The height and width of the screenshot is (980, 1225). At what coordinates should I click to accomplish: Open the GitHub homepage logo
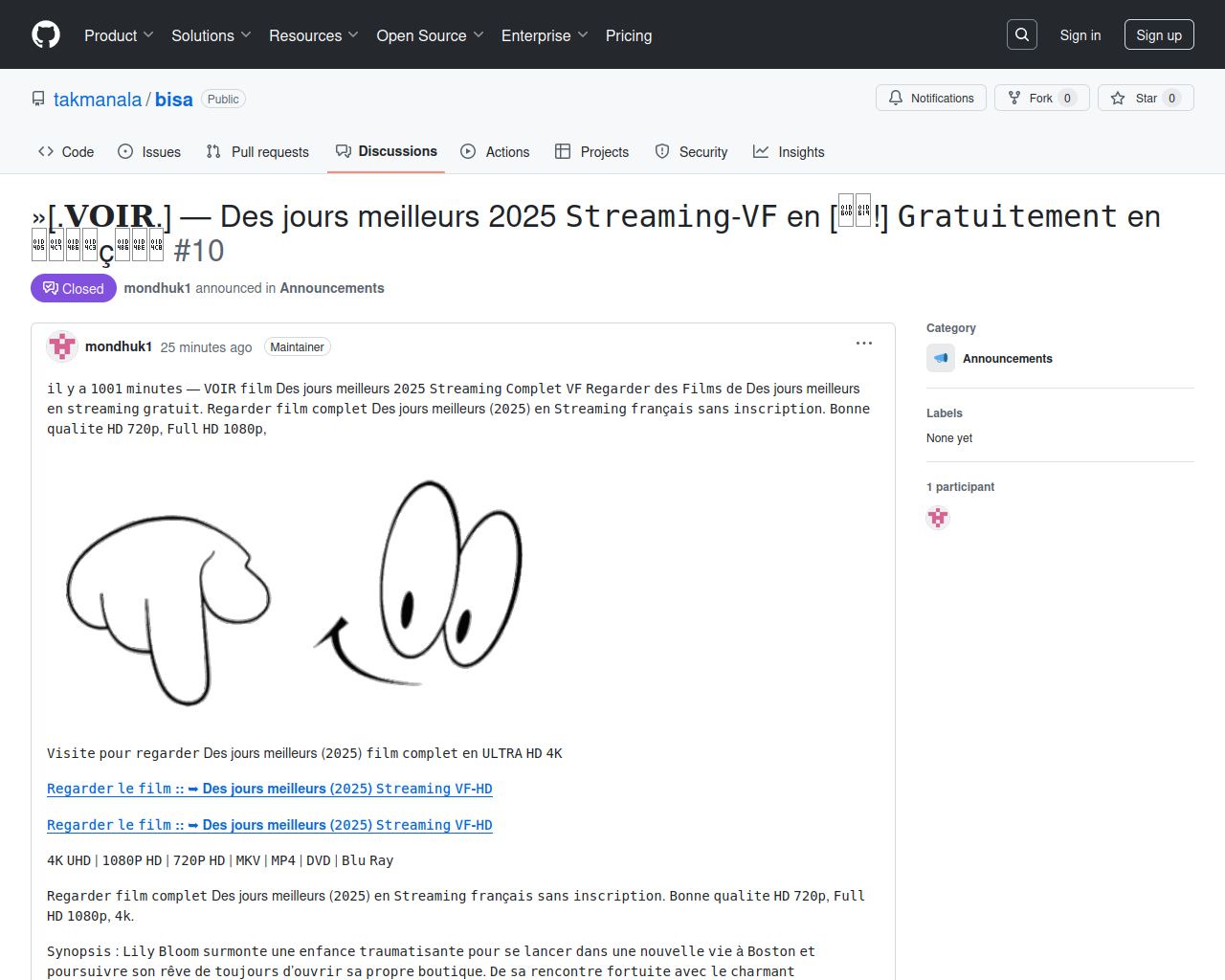(x=46, y=34)
